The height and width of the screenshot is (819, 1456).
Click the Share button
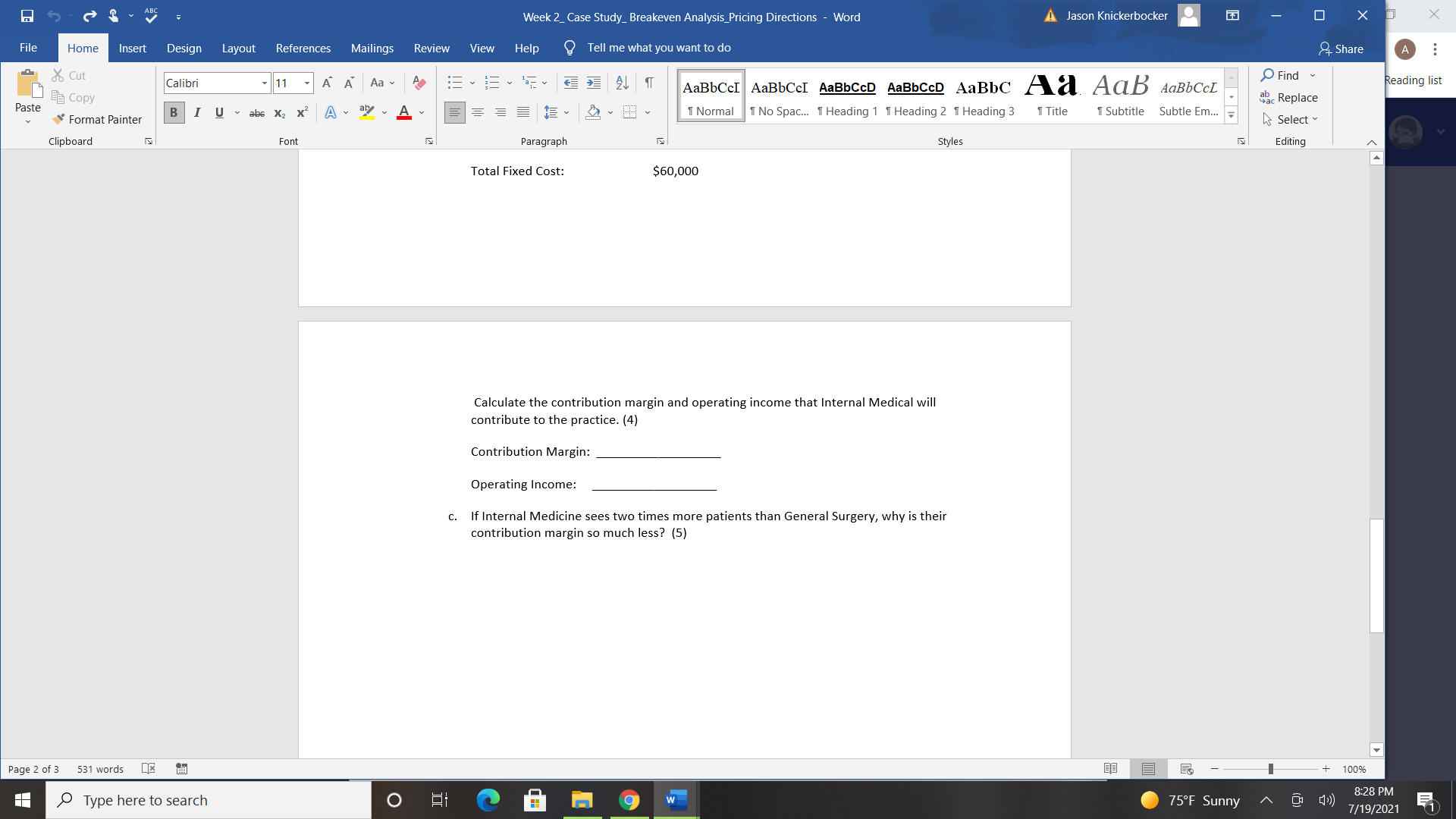(x=1341, y=49)
